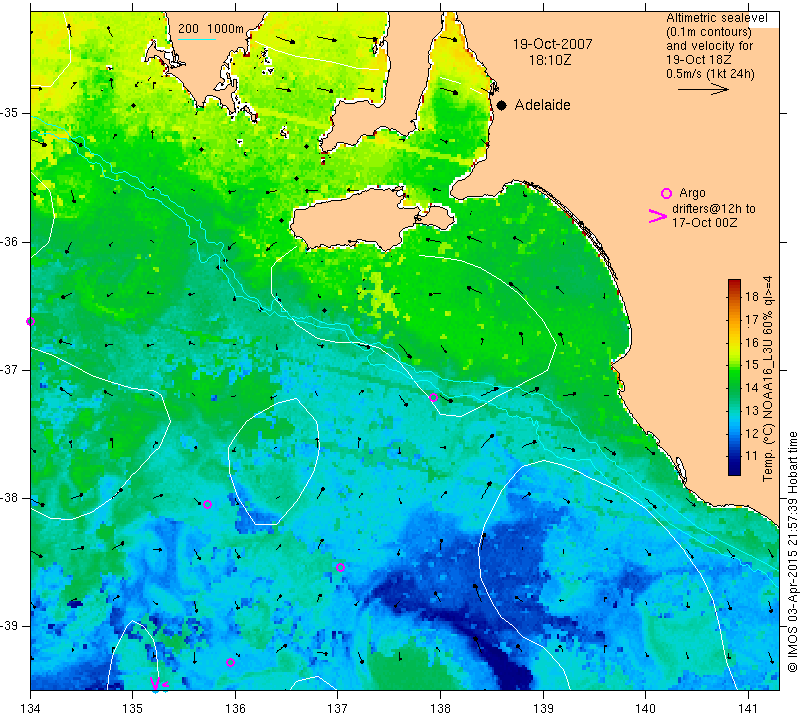
Task: Click the magenta drifter arrow in the legend
Action: pos(658,216)
